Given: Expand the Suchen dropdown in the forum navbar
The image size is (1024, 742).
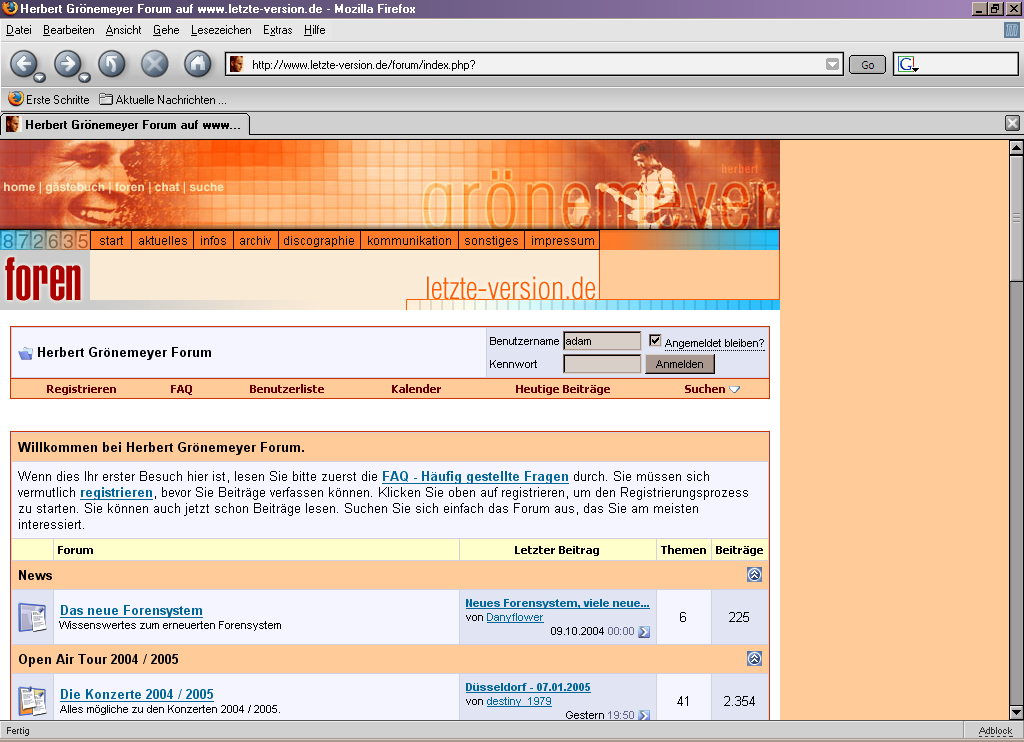Looking at the screenshot, I should (734, 389).
